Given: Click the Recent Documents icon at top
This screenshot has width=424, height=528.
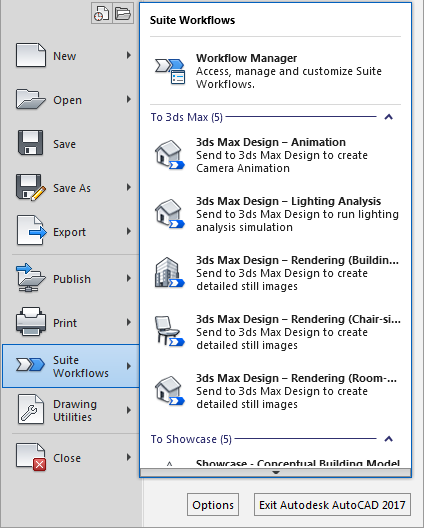Looking at the screenshot, I should (101, 13).
